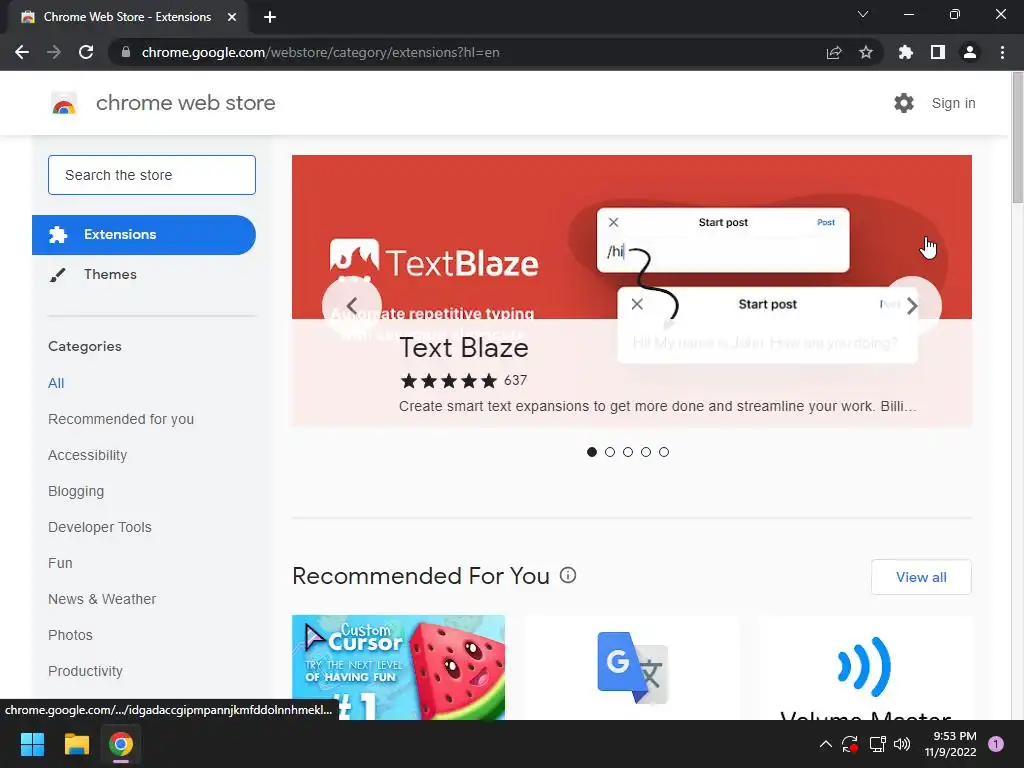Click Sign in at the top right

[x=953, y=103]
